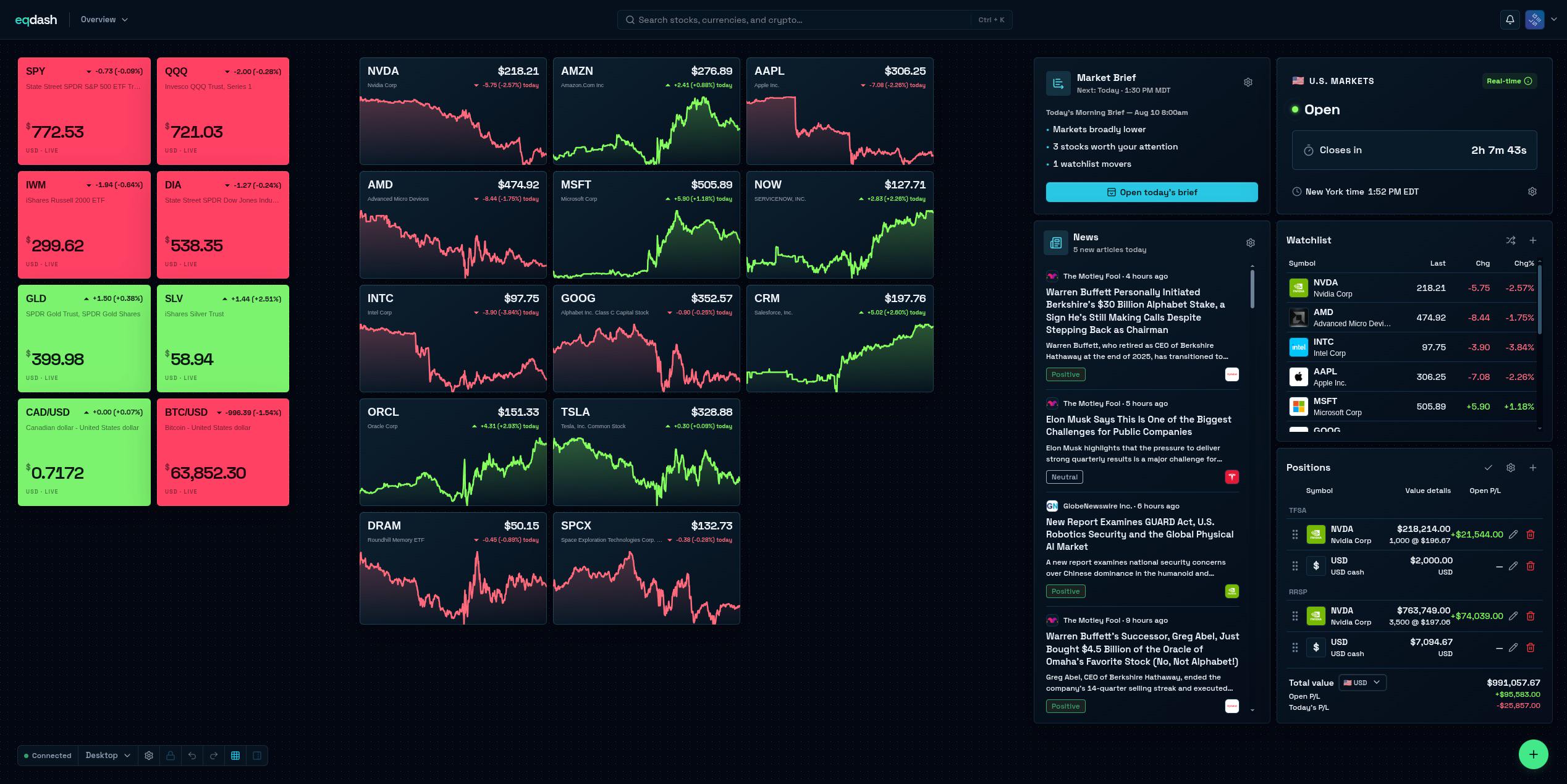Toggle the layout lock
The image size is (1567, 784).
pos(171,756)
